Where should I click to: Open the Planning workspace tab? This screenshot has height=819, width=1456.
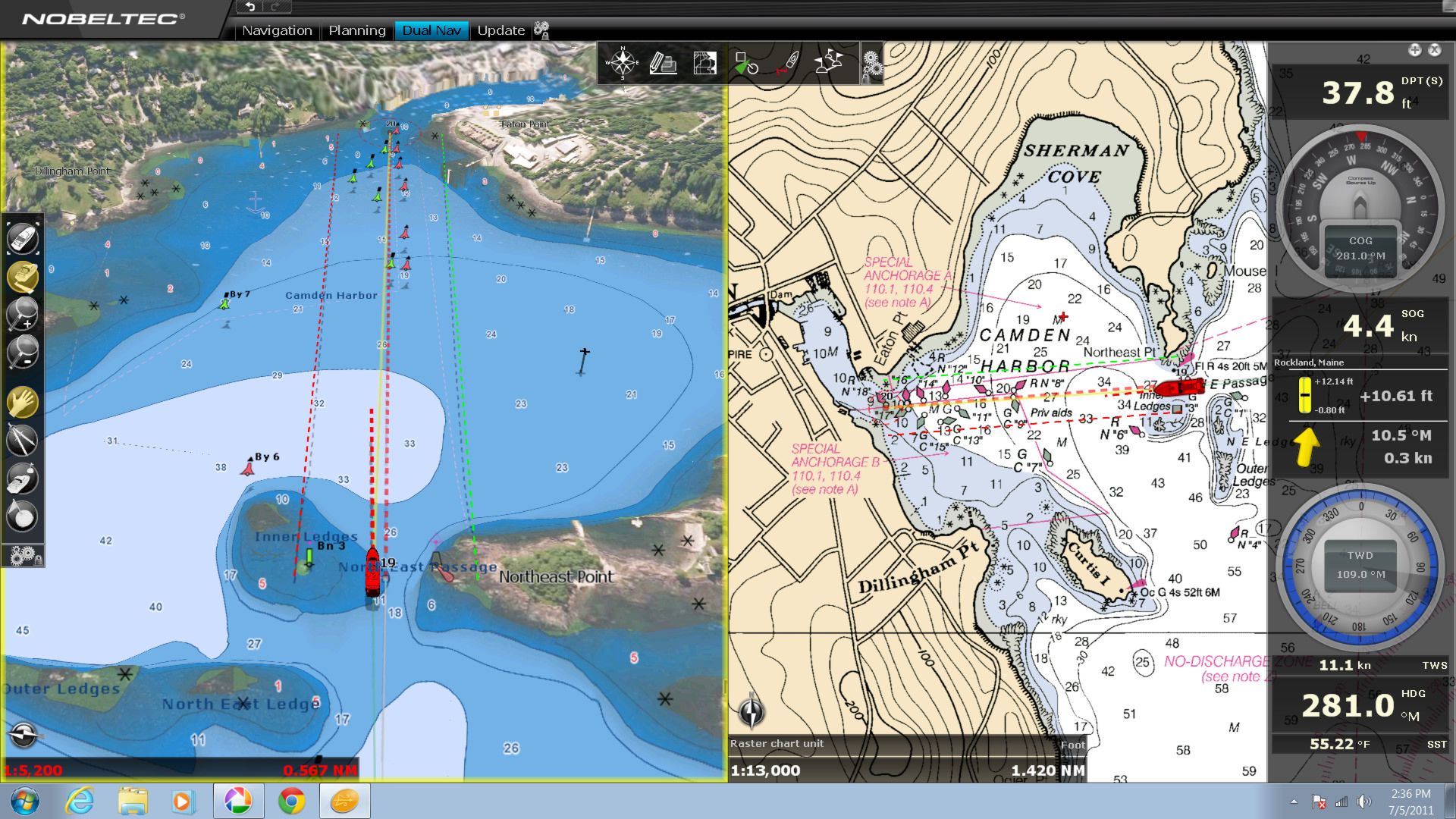click(x=357, y=30)
